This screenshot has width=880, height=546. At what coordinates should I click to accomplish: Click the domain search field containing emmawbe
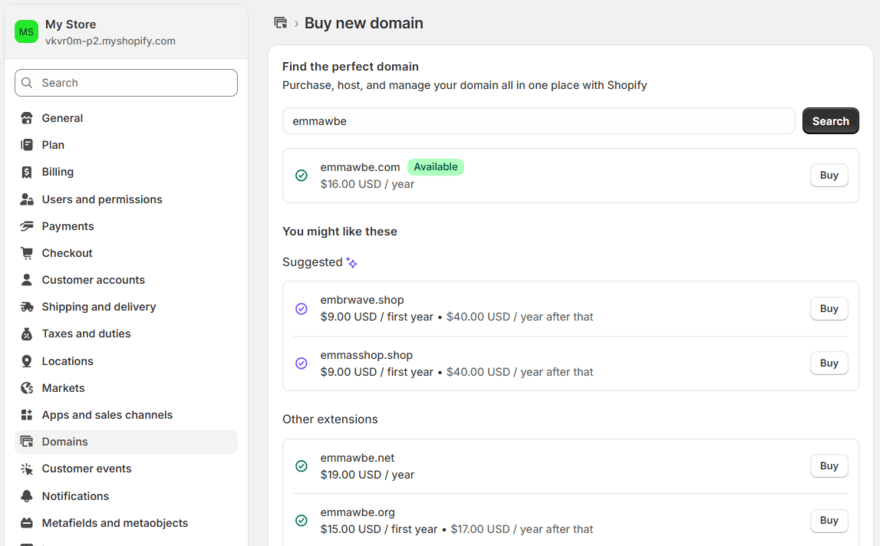pos(538,121)
